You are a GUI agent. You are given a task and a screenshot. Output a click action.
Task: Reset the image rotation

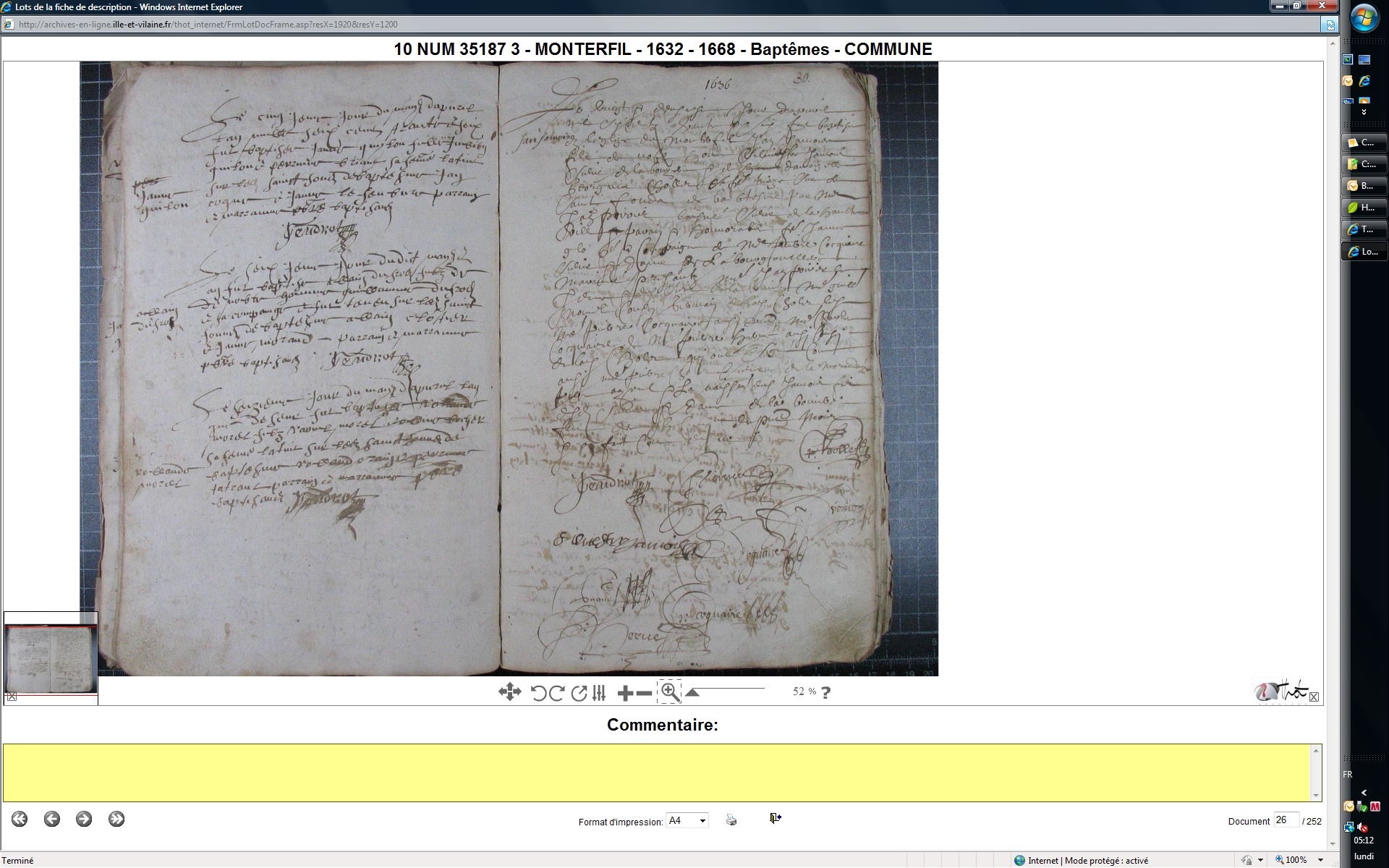click(579, 693)
